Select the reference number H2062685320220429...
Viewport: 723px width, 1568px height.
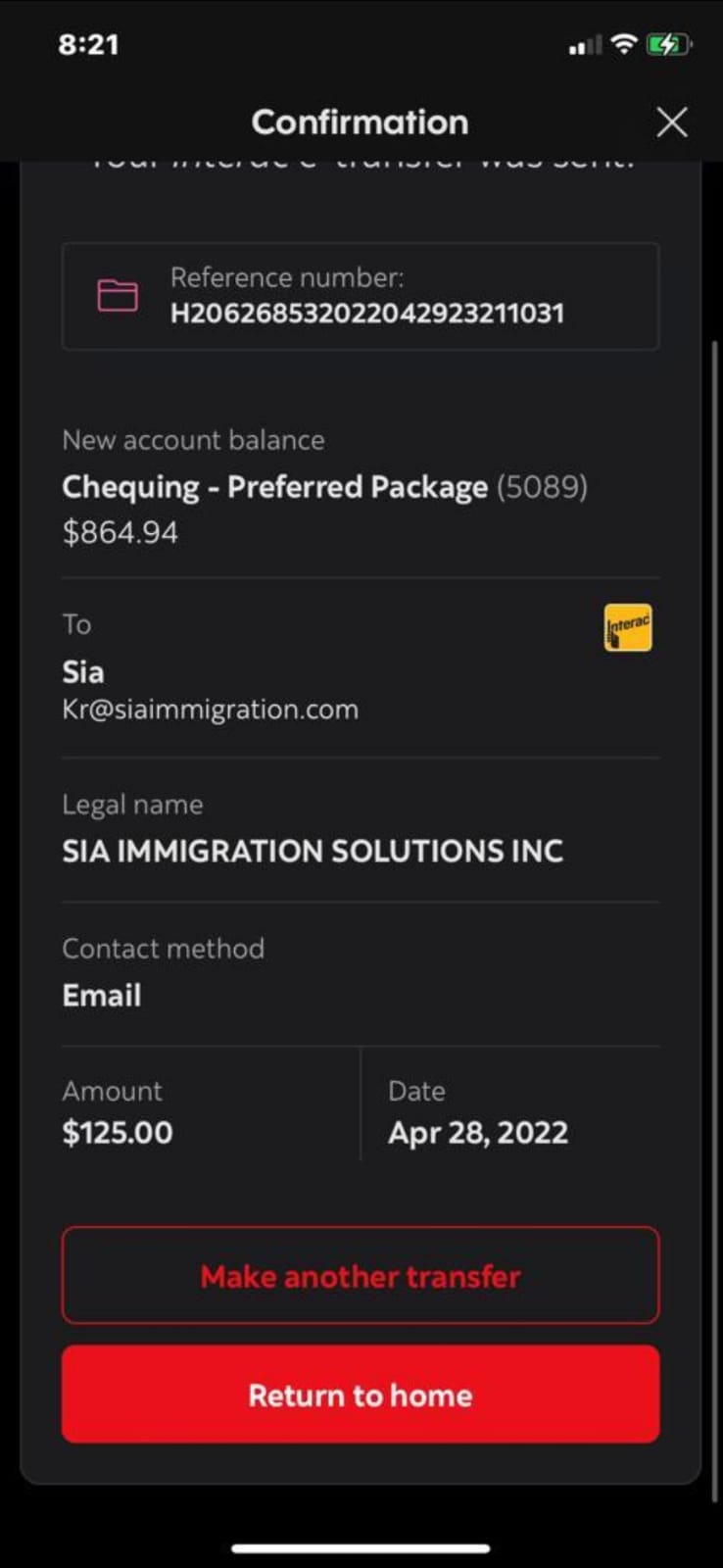click(x=367, y=313)
